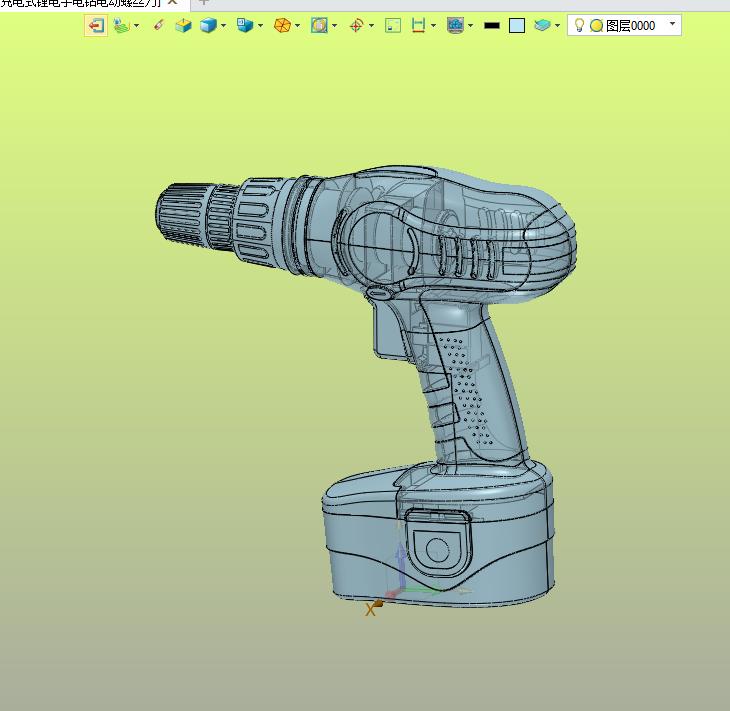Screen dimensions: 730x711
Task: Open the red crosshair icon's dropdown arrow
Action: point(372,25)
